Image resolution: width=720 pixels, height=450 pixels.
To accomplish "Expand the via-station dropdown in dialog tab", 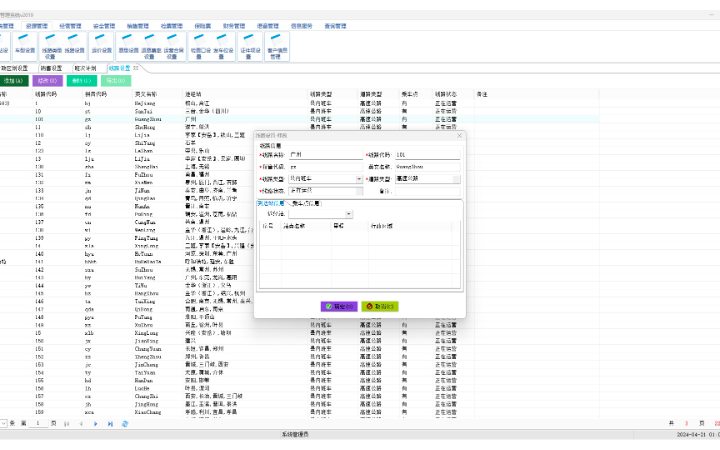I will [x=349, y=214].
